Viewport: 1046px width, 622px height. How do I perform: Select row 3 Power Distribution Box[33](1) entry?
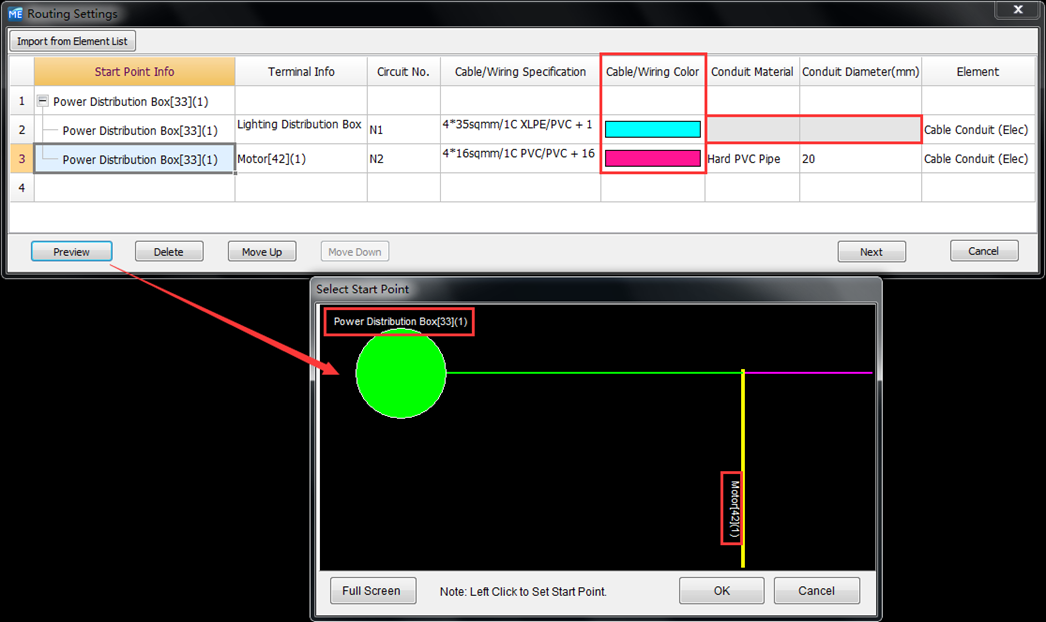coord(139,159)
